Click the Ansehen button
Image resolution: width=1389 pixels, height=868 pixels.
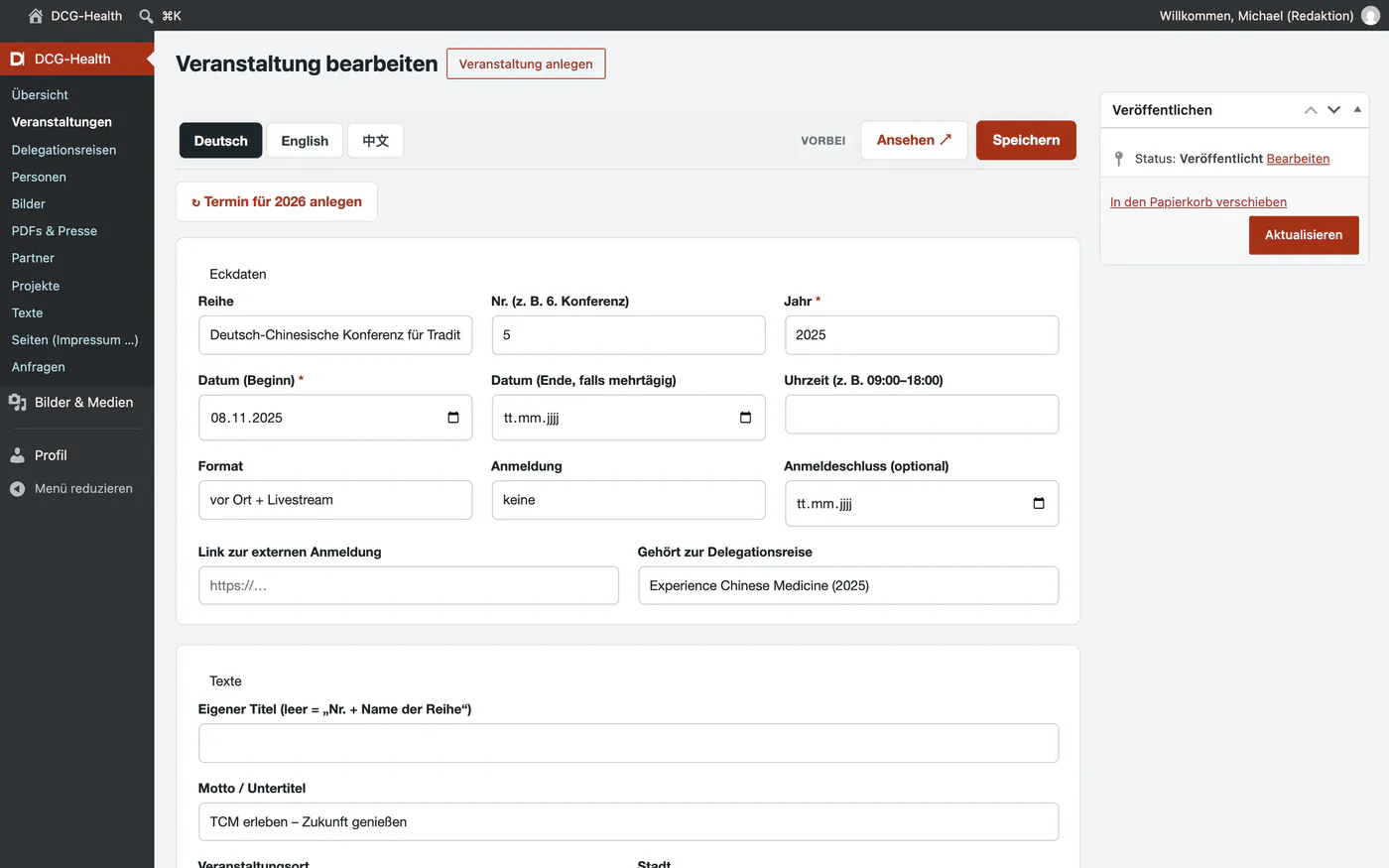(x=914, y=140)
